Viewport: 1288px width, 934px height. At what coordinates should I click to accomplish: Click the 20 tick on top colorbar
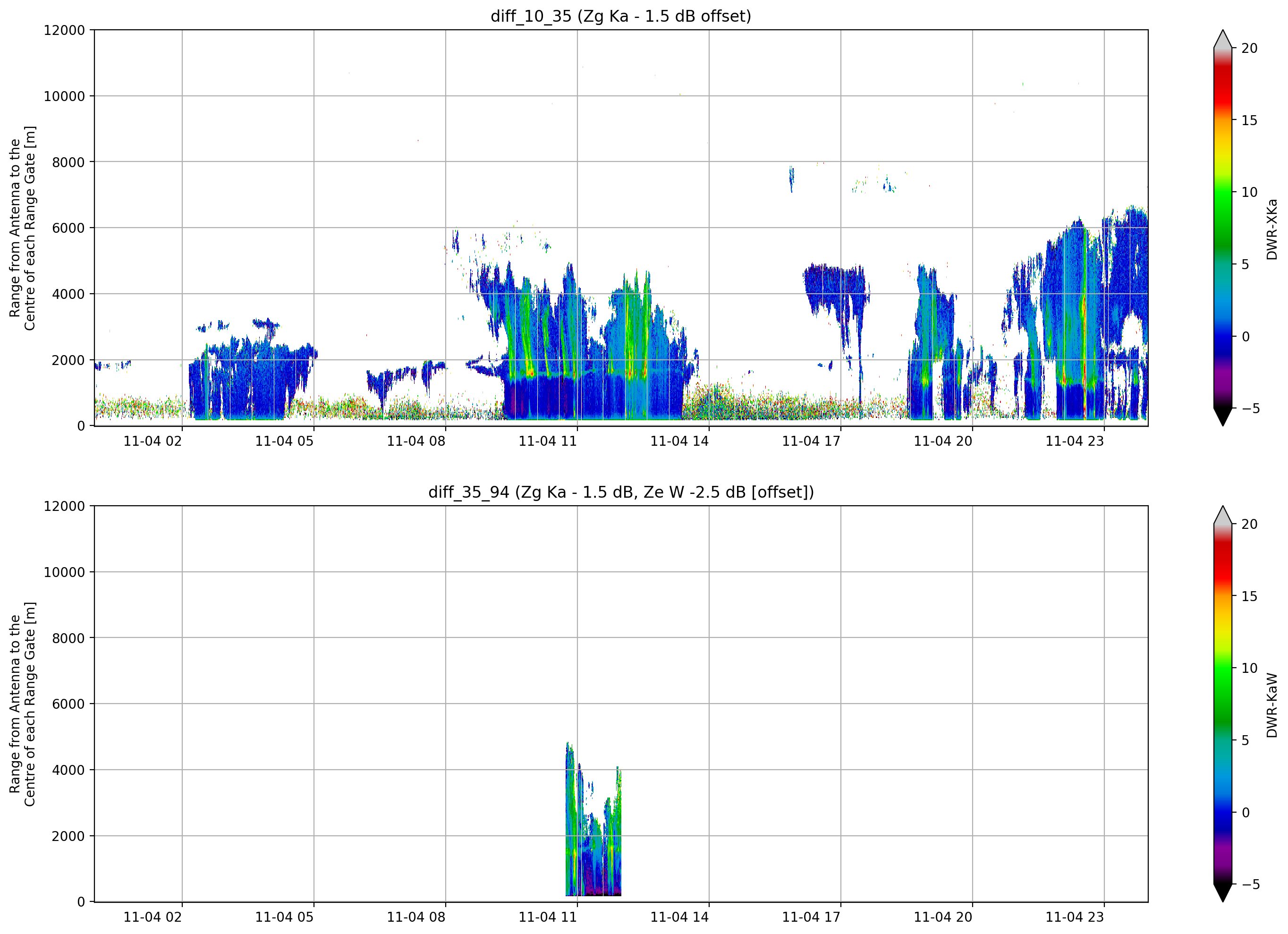pyautogui.click(x=1249, y=48)
